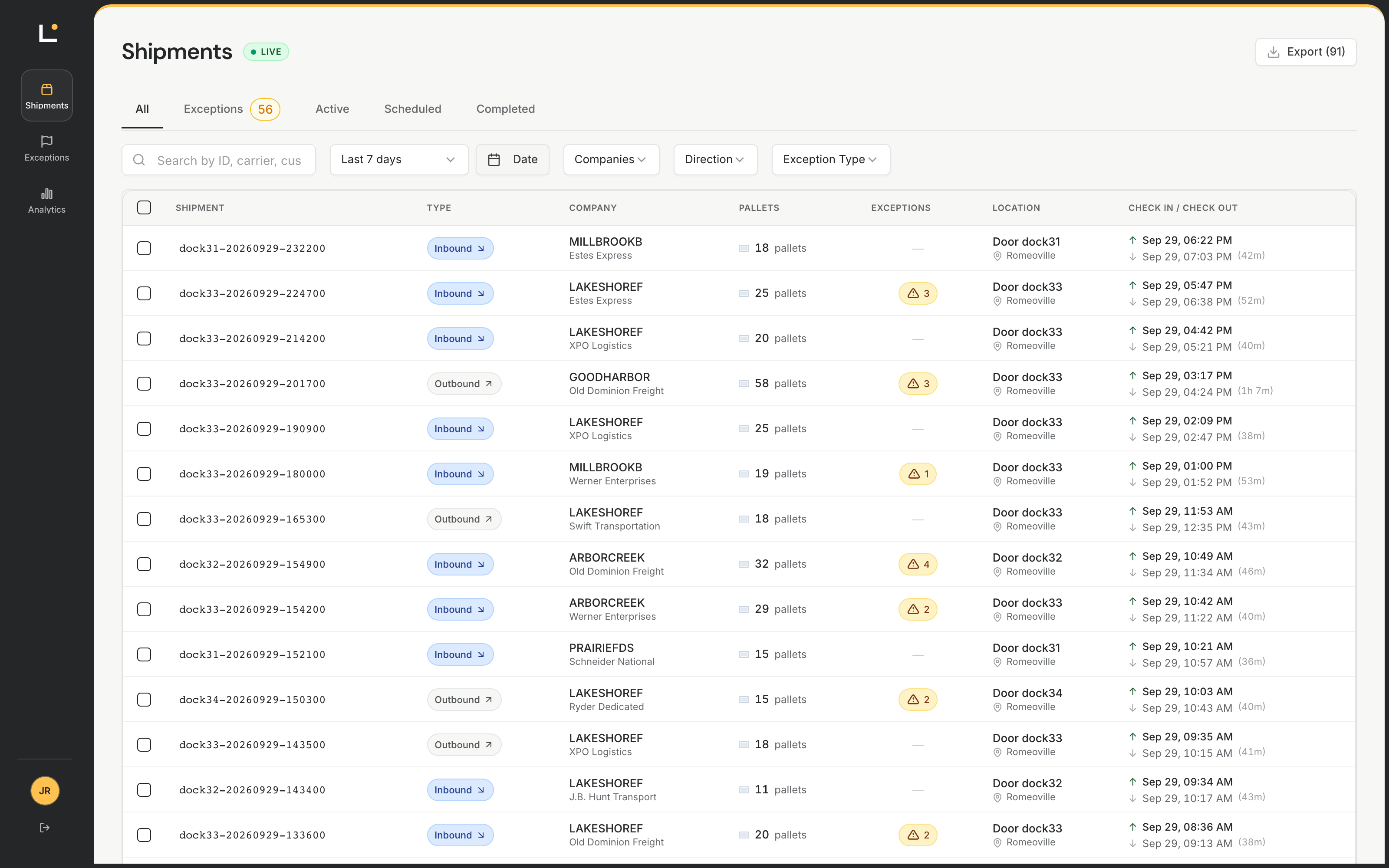The image size is (1389, 868).
Task: Switch to the All tab
Action: click(142, 109)
